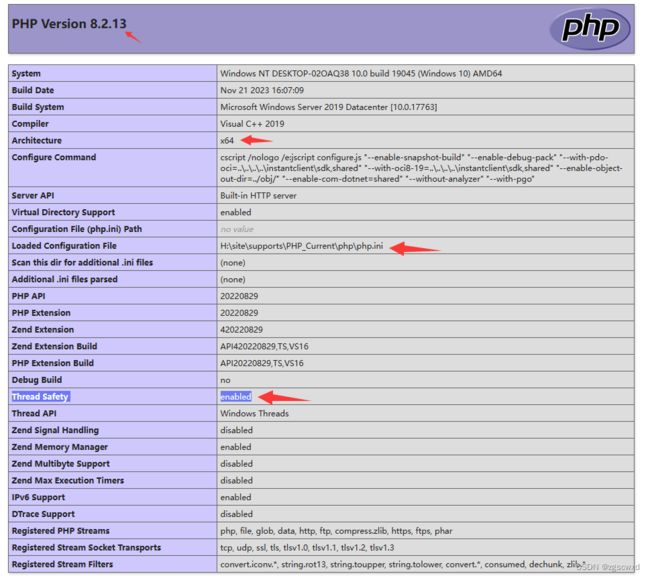Screen dimensions: 650x578
Task: Click the Virtual Directory Support label
Action: (x=63, y=212)
